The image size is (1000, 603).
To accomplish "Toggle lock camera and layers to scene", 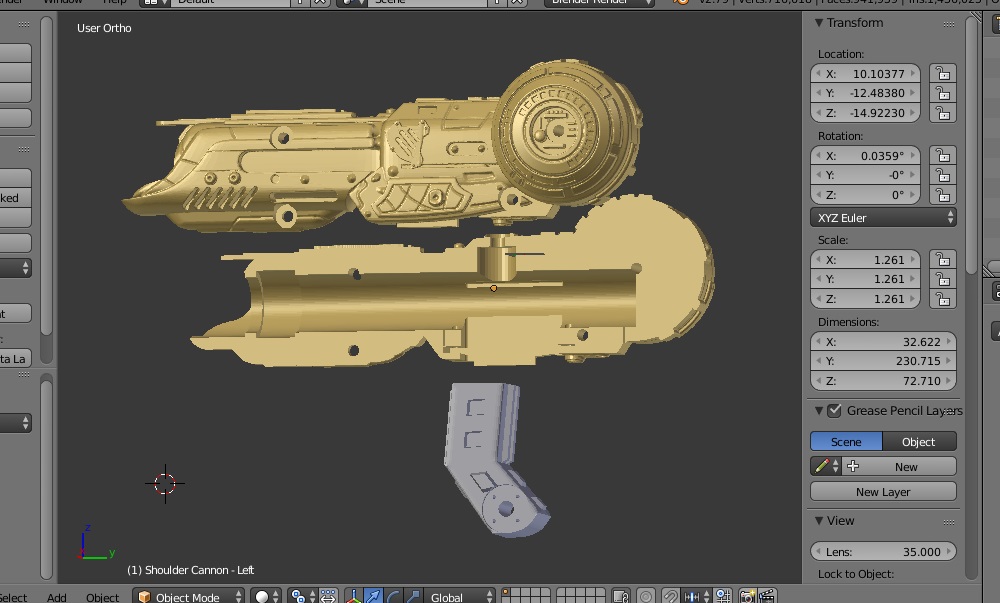I will 621,597.
